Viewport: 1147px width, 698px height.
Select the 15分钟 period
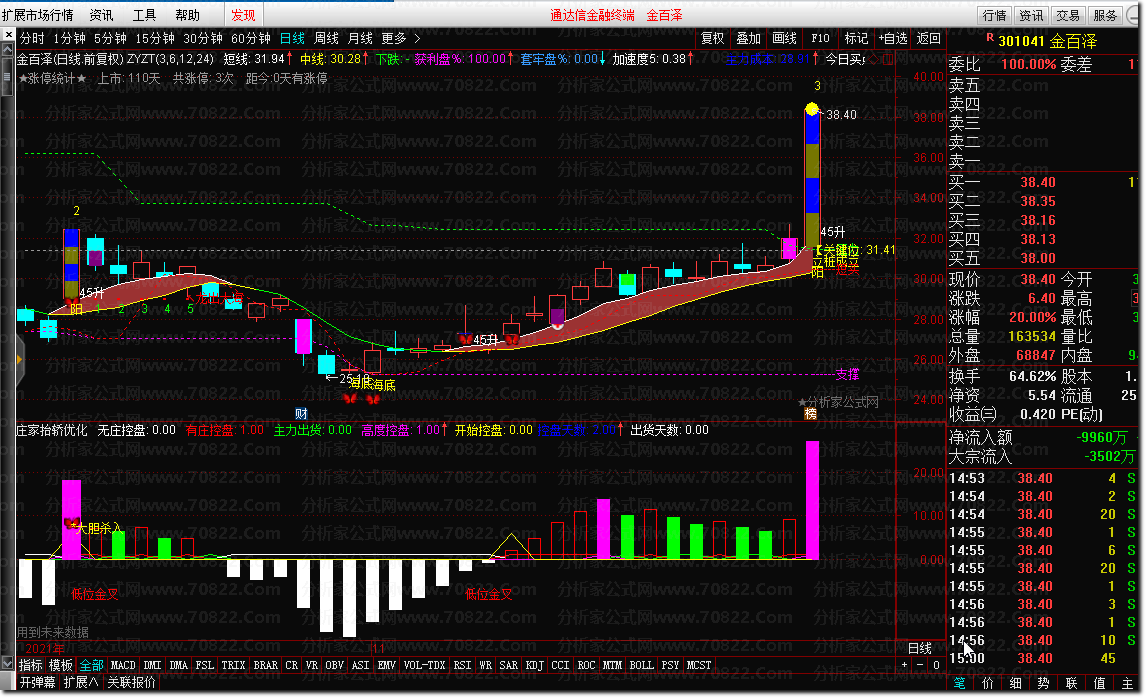point(155,38)
